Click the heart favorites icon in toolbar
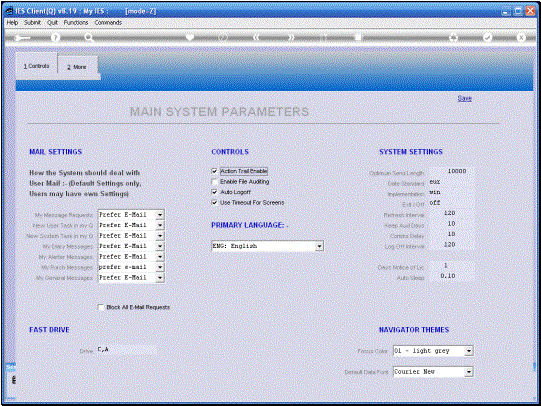This screenshot has width=541, height=406. point(190,37)
